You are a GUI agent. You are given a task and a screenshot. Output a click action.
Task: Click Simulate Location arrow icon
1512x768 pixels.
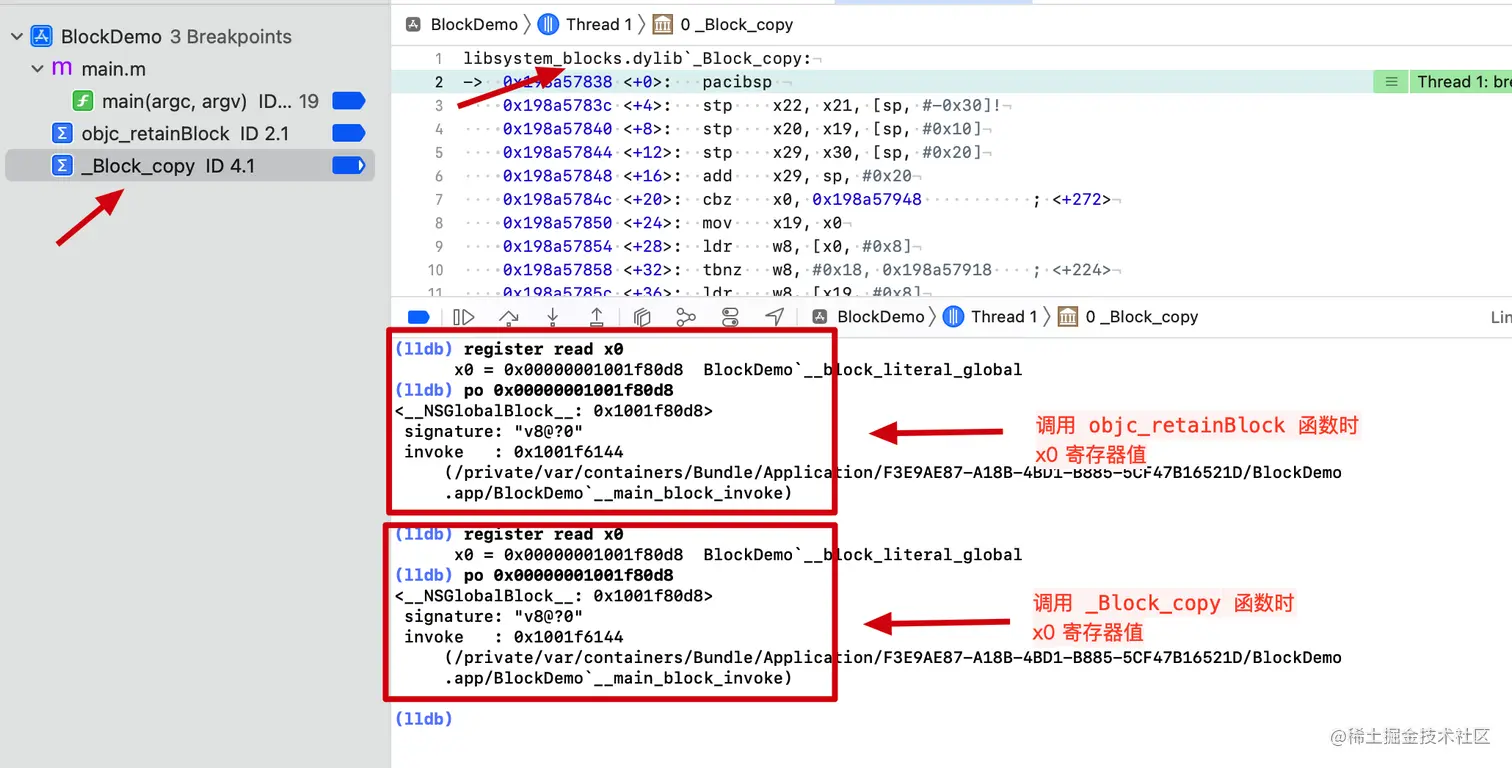click(x=774, y=317)
